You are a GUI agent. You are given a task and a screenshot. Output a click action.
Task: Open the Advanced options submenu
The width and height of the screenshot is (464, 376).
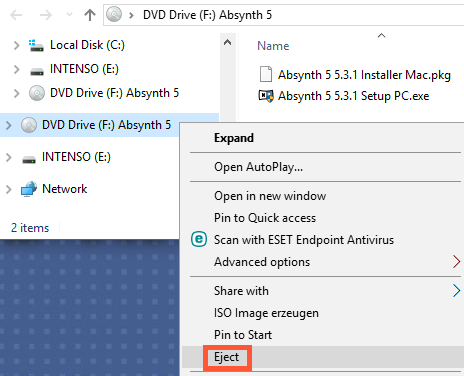(262, 262)
